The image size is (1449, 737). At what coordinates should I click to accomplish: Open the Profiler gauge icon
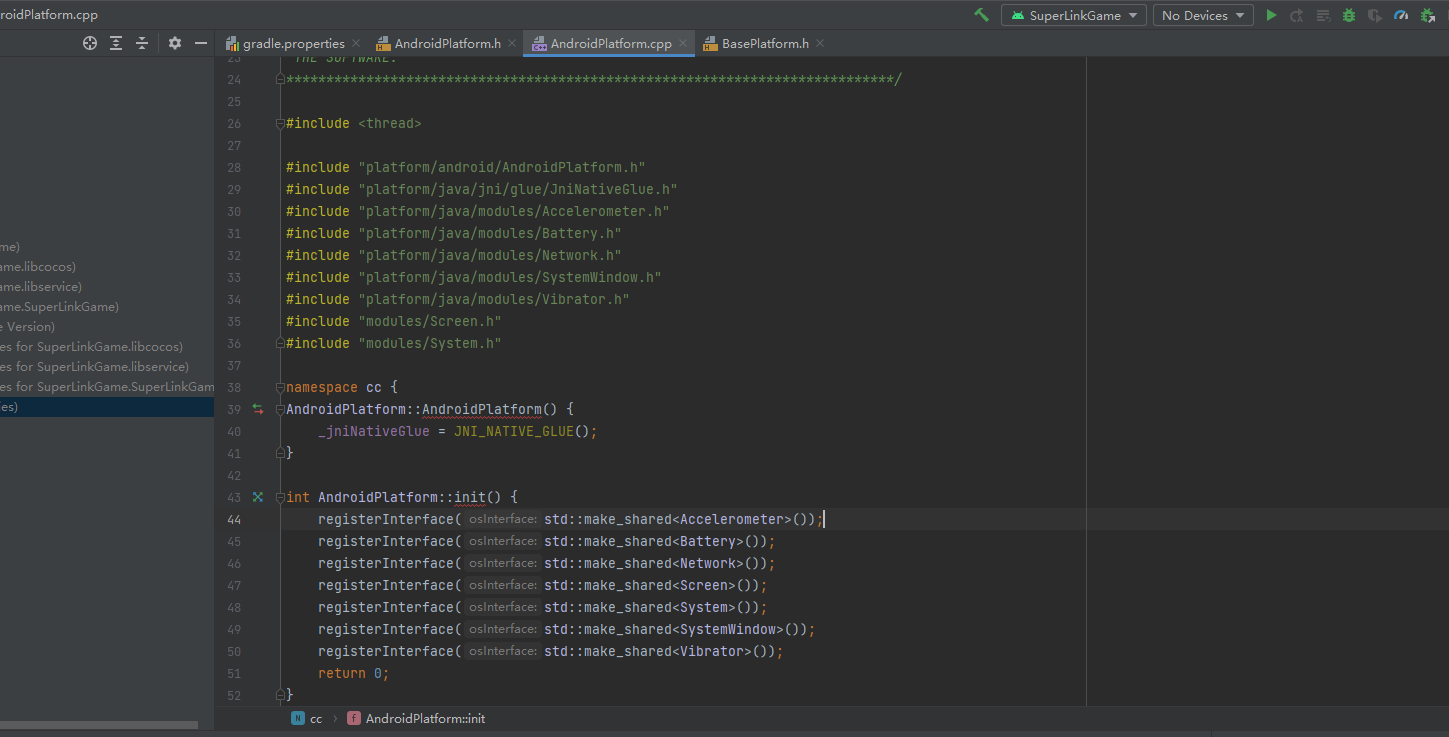(1401, 15)
